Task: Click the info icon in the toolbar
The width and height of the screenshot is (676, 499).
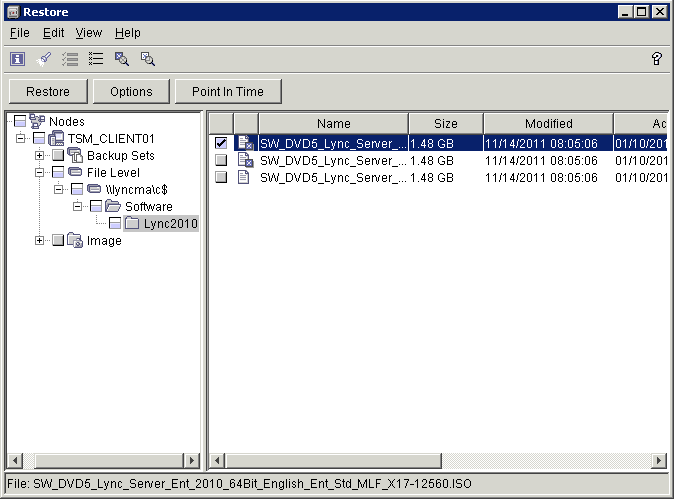Action: (x=17, y=59)
